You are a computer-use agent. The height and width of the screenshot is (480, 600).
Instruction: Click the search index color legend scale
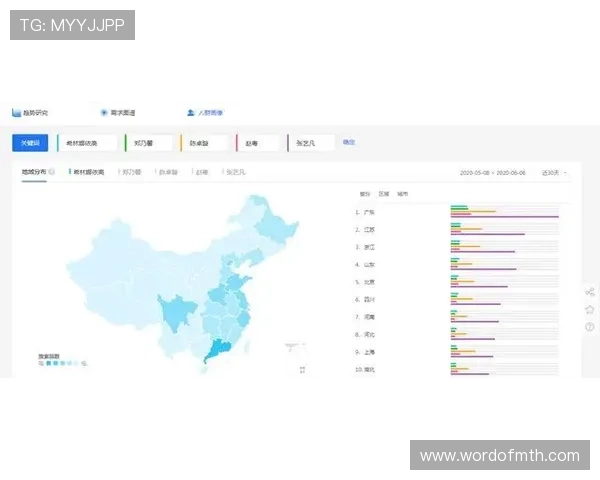[x=62, y=364]
